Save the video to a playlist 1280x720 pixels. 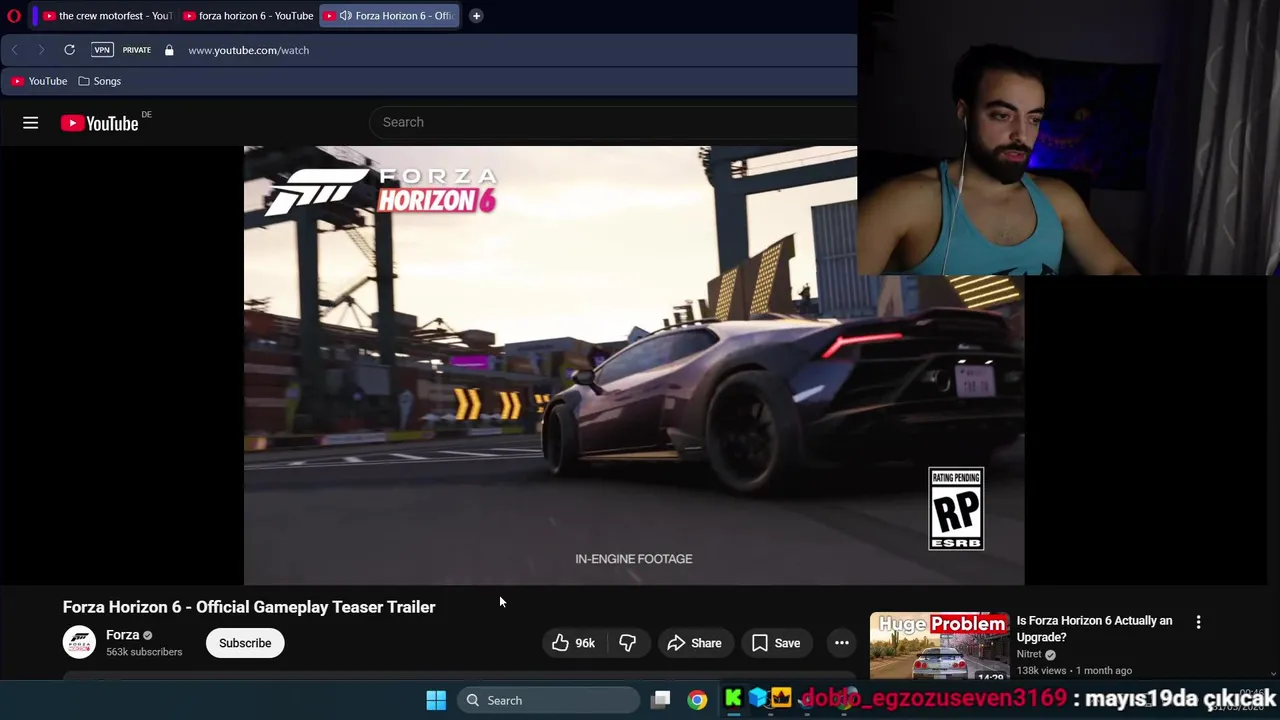(776, 643)
